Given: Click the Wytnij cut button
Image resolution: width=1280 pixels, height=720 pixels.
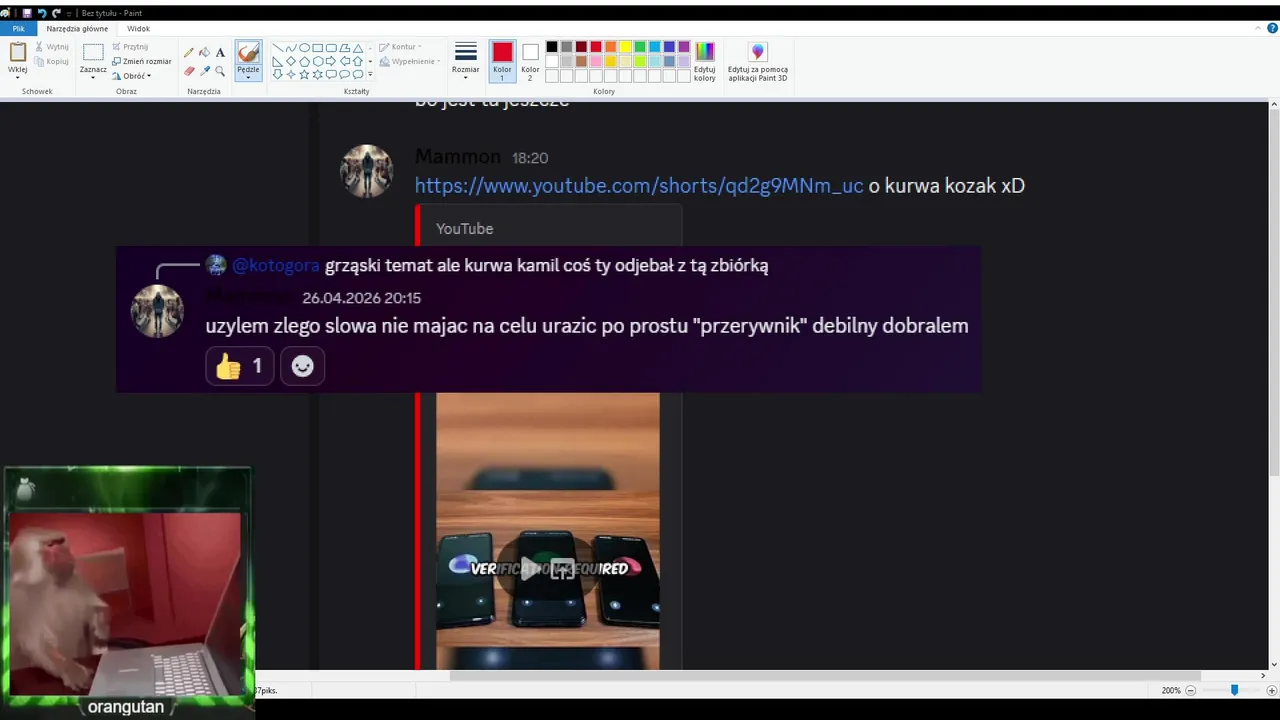Looking at the screenshot, I should click(x=51, y=47).
